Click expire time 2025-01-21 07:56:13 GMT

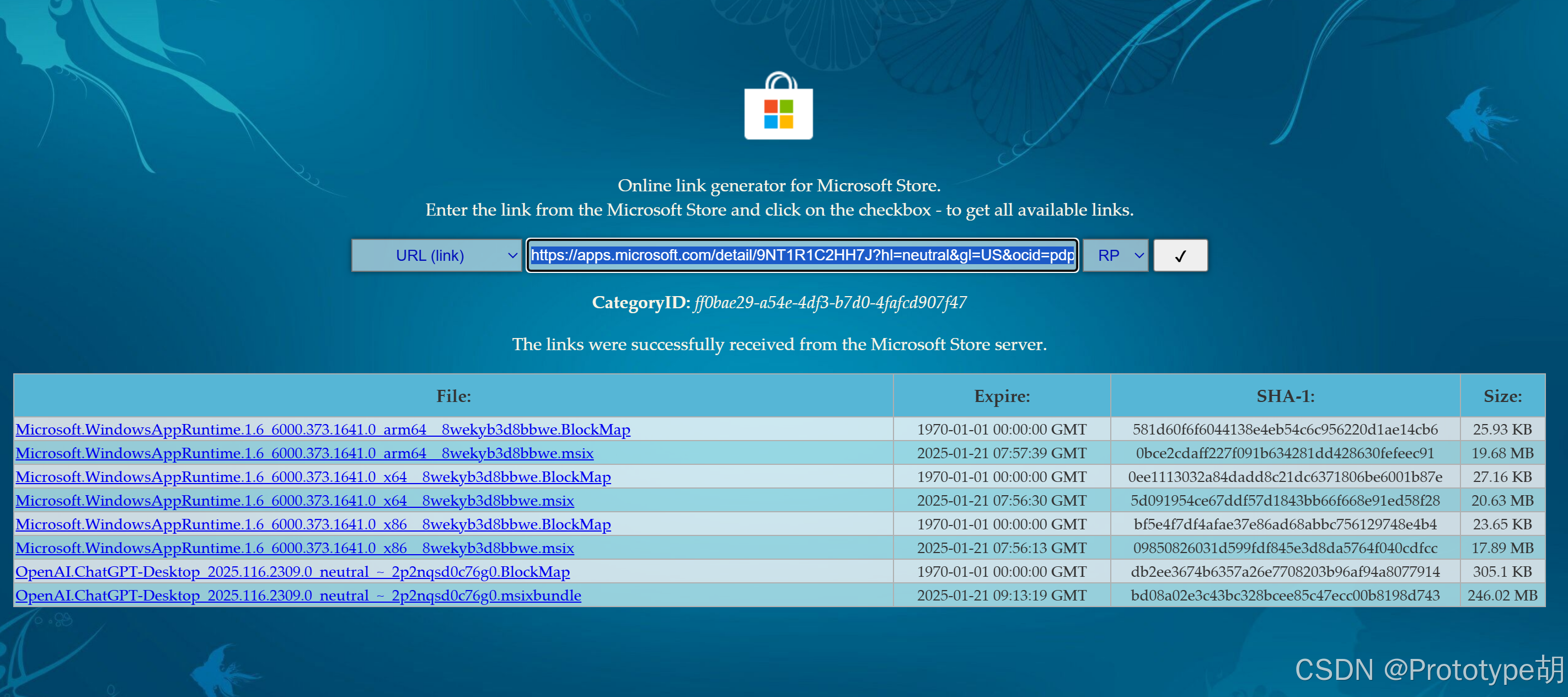point(1002,548)
